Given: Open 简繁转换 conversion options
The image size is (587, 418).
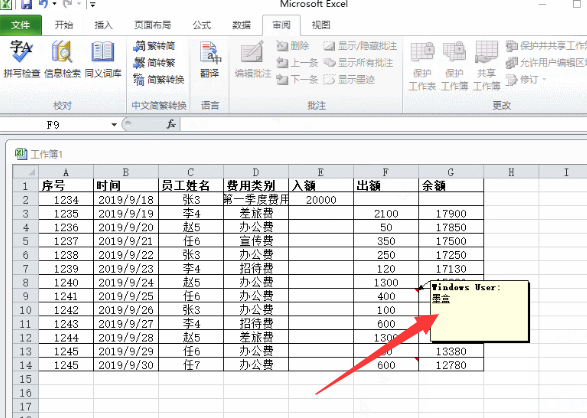Looking at the screenshot, I should 159,79.
